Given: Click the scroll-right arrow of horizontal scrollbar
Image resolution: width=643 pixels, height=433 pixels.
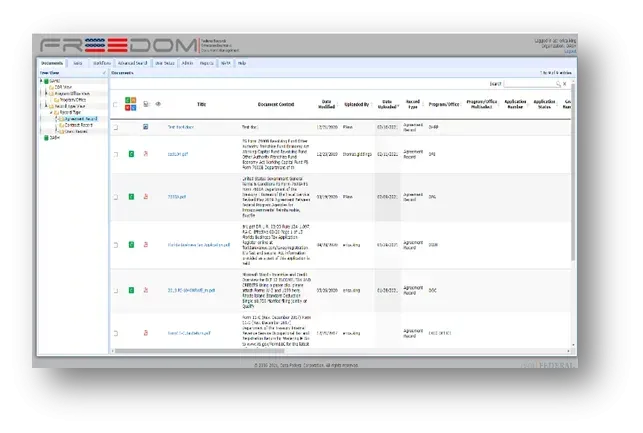Looking at the screenshot, I should point(568,351).
